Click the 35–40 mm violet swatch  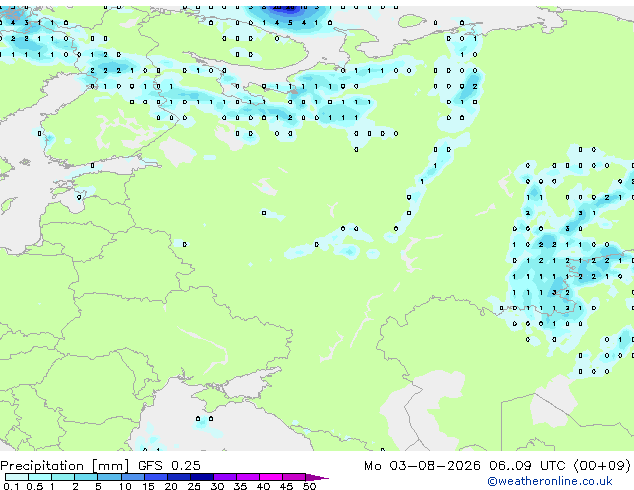tap(248, 477)
